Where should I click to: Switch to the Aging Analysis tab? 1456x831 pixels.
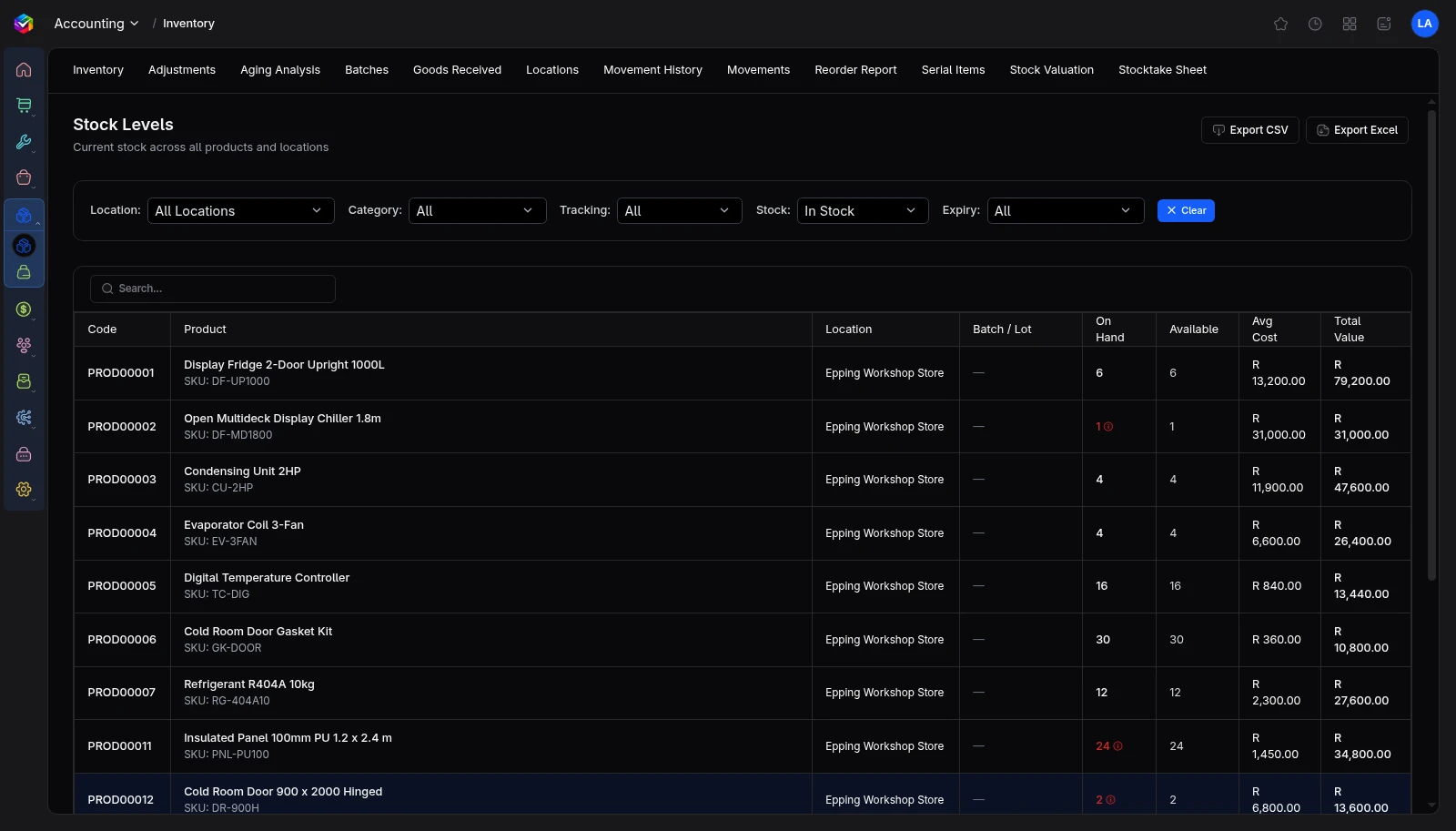pos(280,70)
